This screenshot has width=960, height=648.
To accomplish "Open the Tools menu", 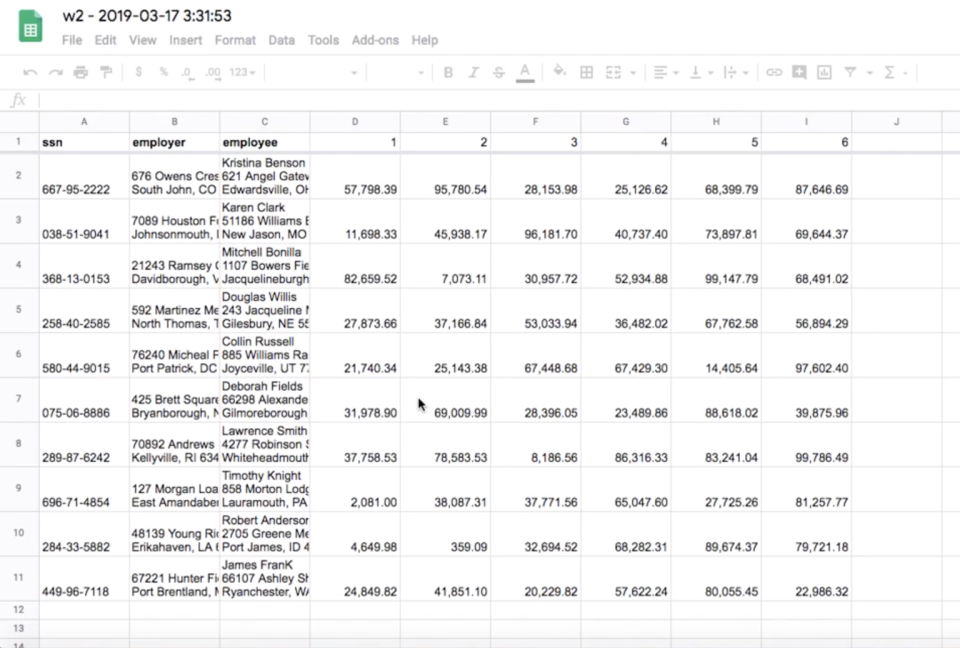I will [323, 40].
